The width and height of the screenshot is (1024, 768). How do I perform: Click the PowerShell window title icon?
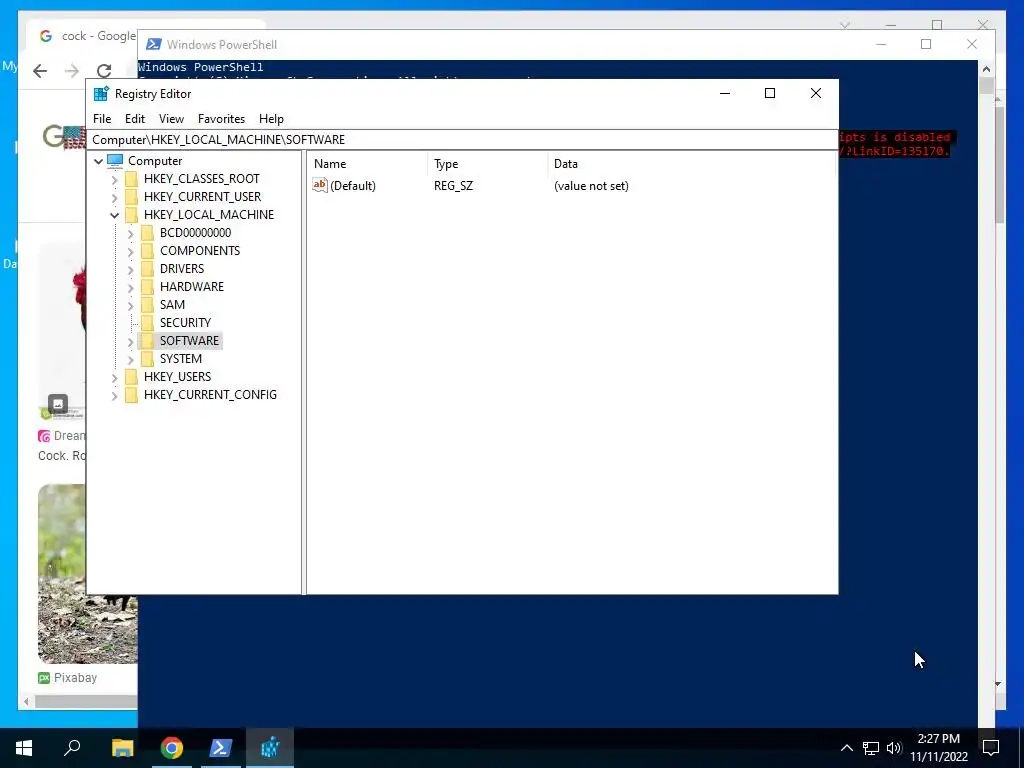pyautogui.click(x=153, y=44)
